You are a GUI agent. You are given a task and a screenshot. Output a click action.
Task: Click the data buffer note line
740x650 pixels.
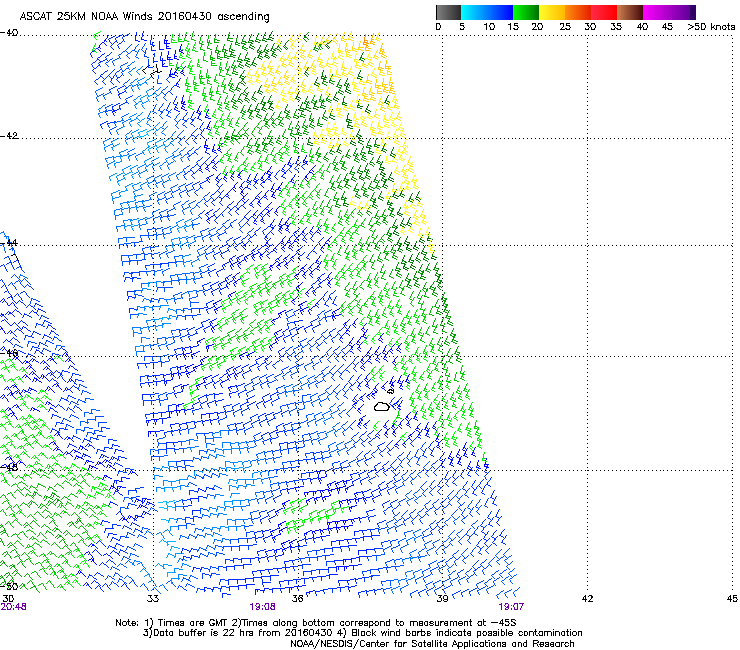(x=362, y=633)
